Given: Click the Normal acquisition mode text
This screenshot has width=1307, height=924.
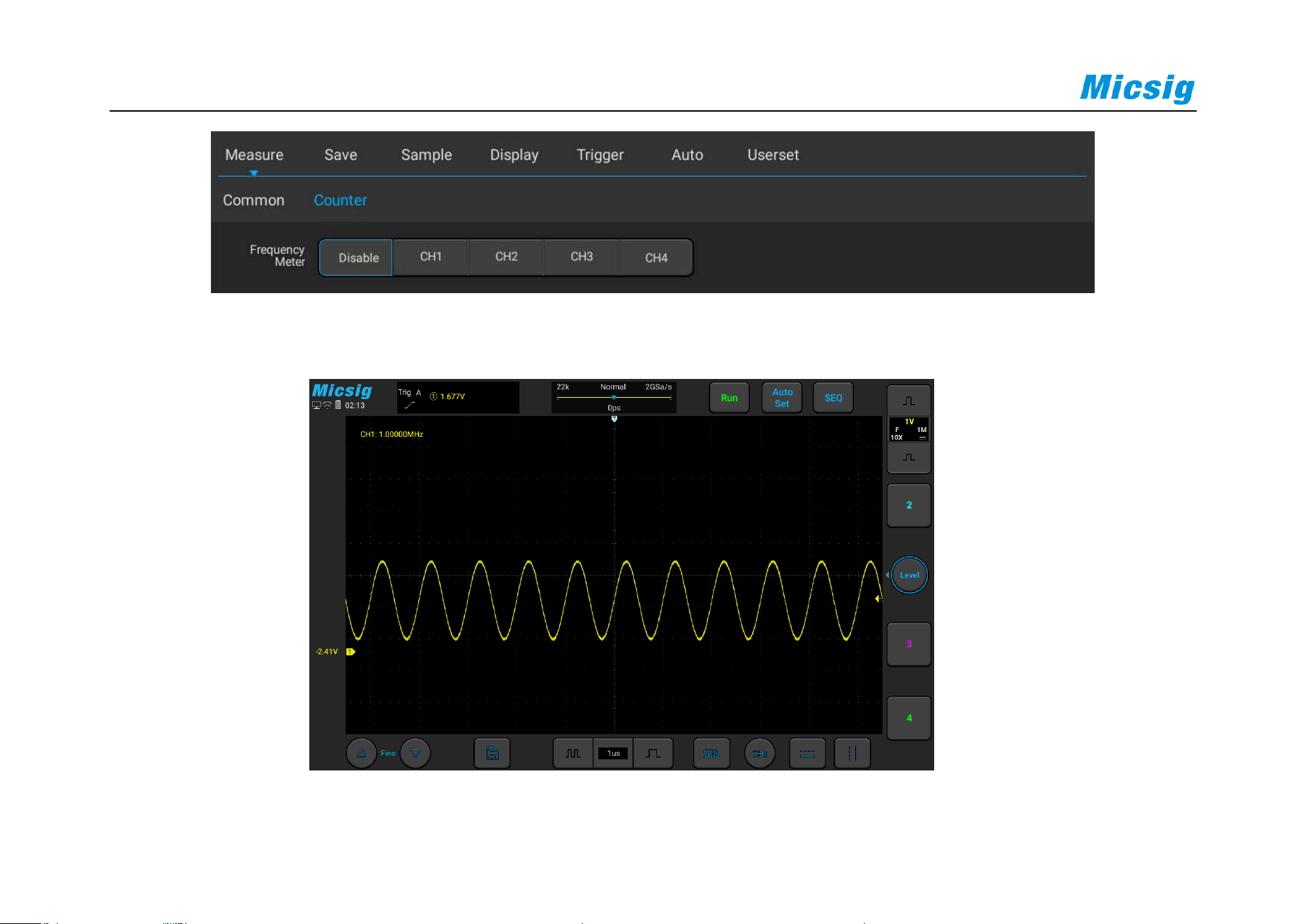Looking at the screenshot, I should click(613, 387).
